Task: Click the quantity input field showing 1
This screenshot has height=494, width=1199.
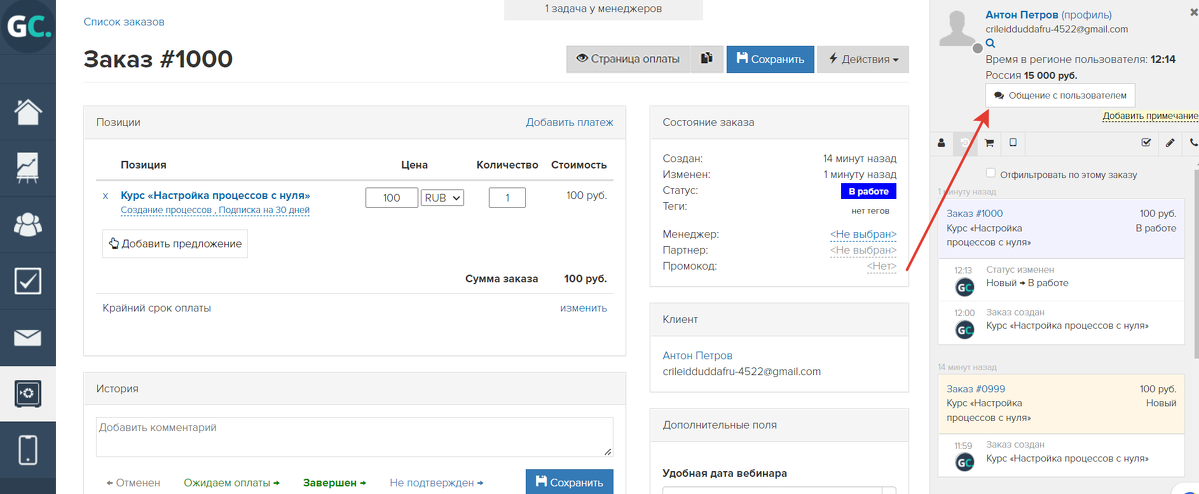Action: (507, 197)
